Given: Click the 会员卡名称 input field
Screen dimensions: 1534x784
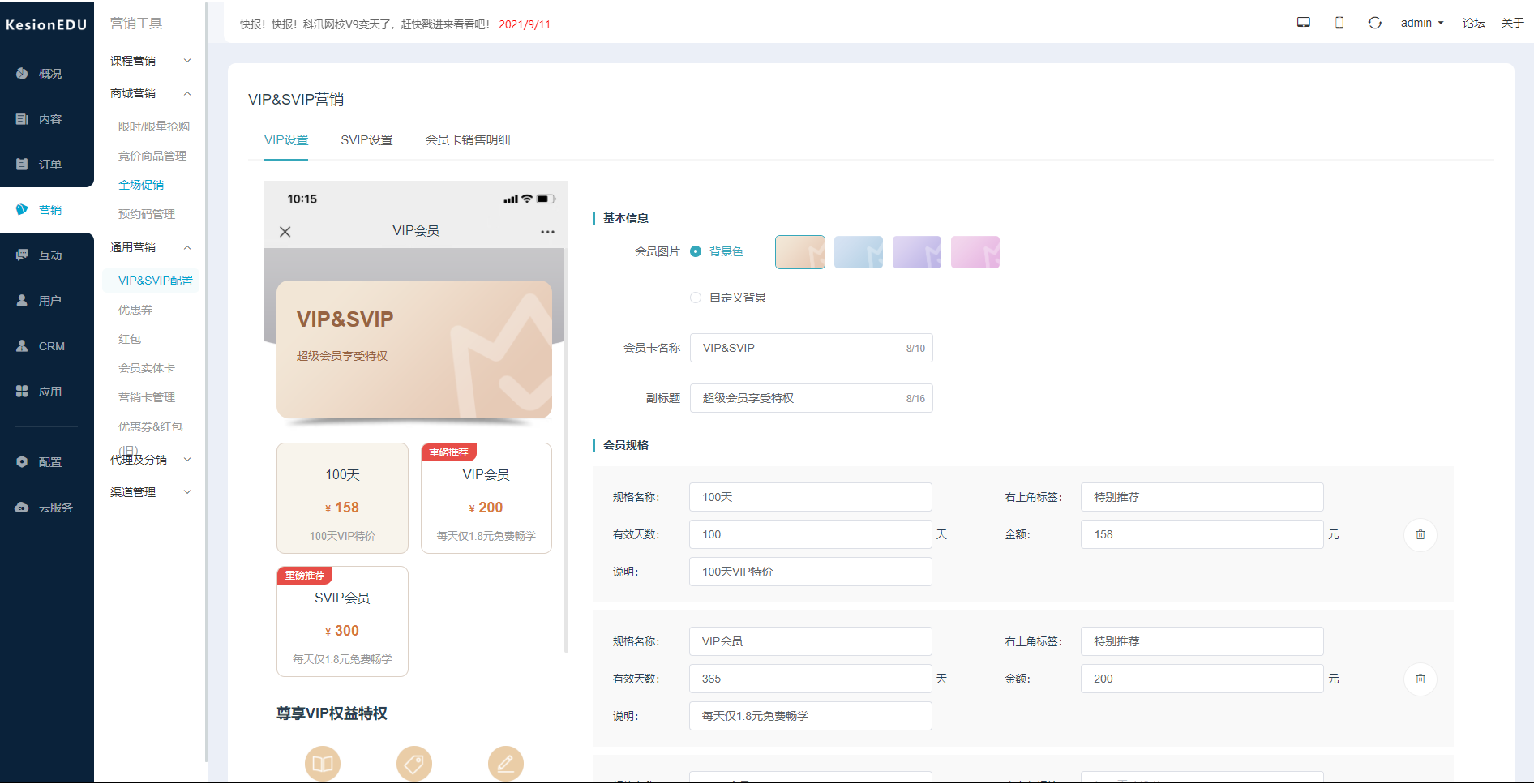Looking at the screenshot, I should point(812,348).
